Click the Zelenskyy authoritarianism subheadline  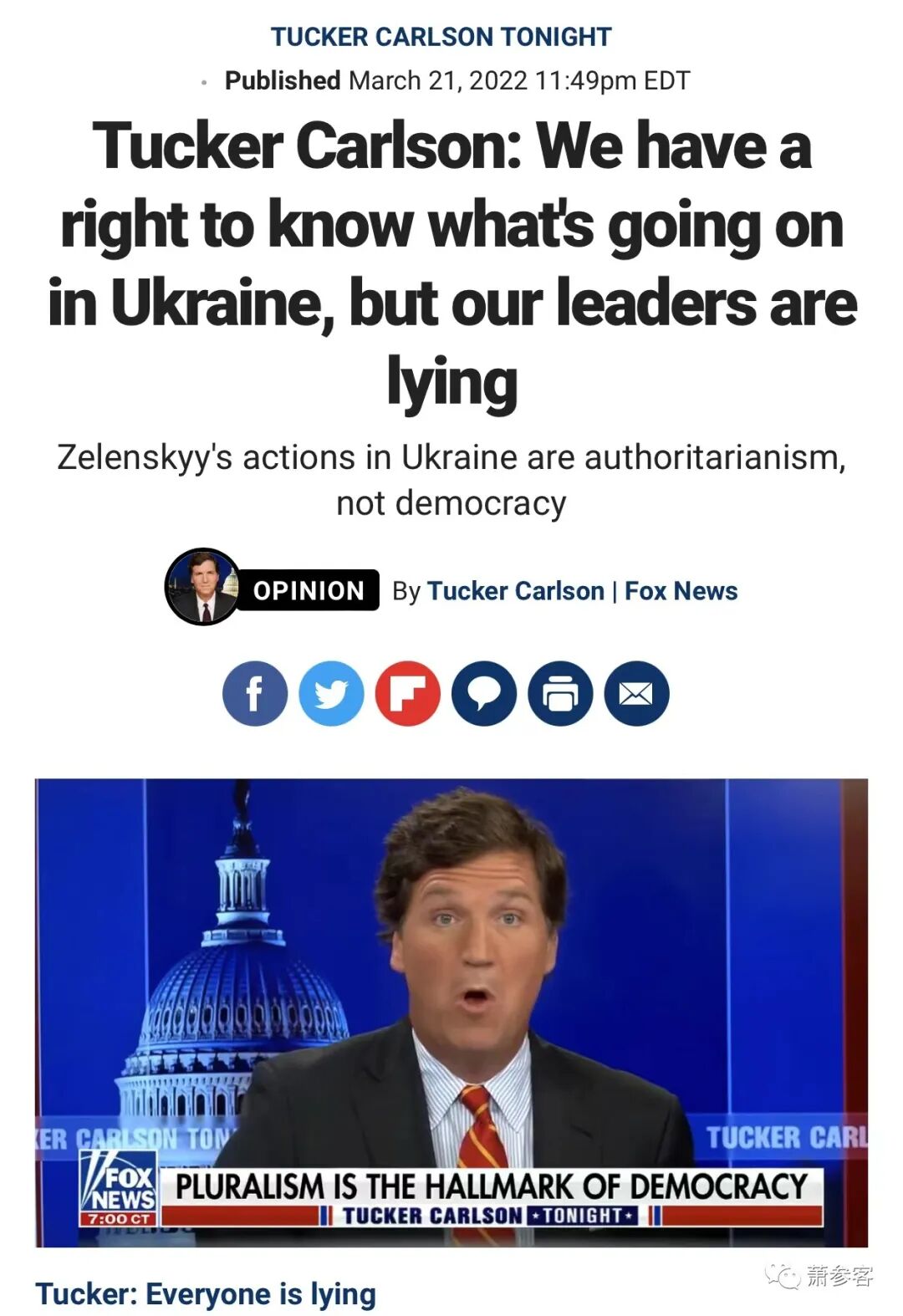pyautogui.click(x=451, y=480)
